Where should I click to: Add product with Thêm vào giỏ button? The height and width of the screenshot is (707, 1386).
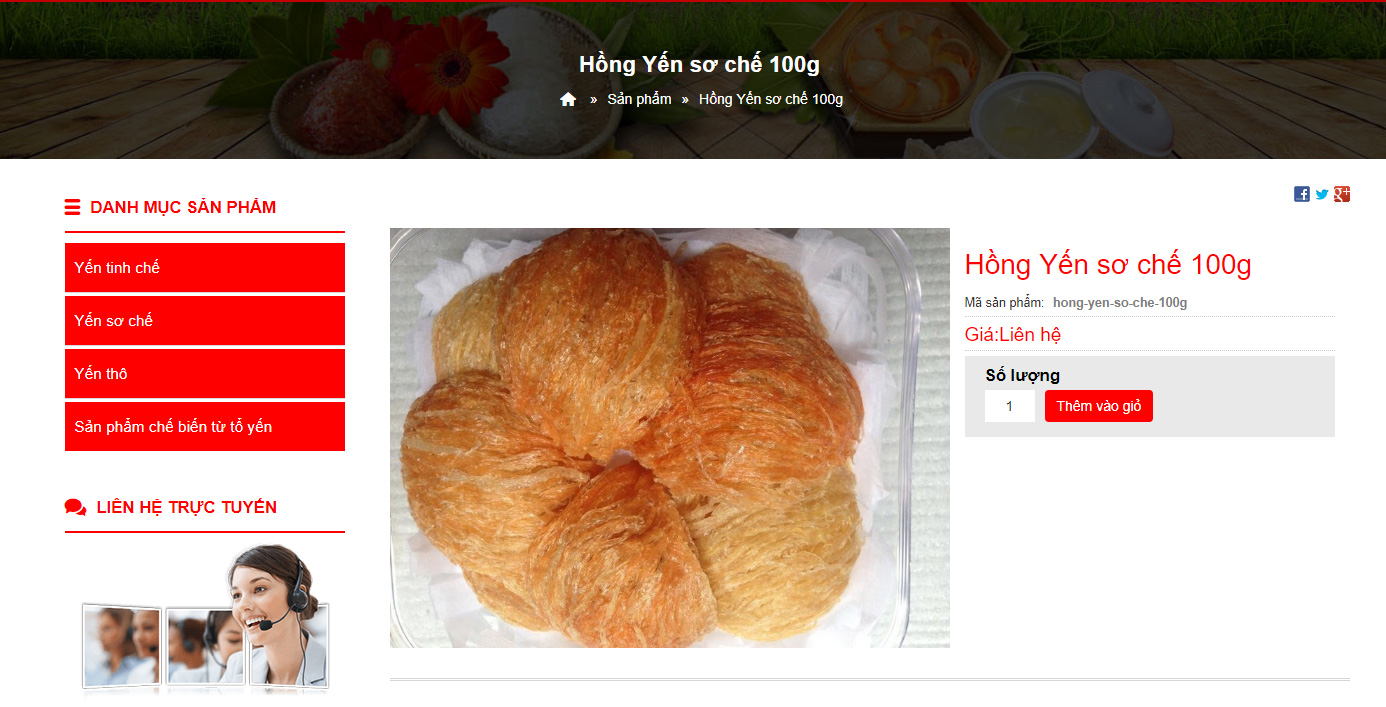pos(1099,406)
